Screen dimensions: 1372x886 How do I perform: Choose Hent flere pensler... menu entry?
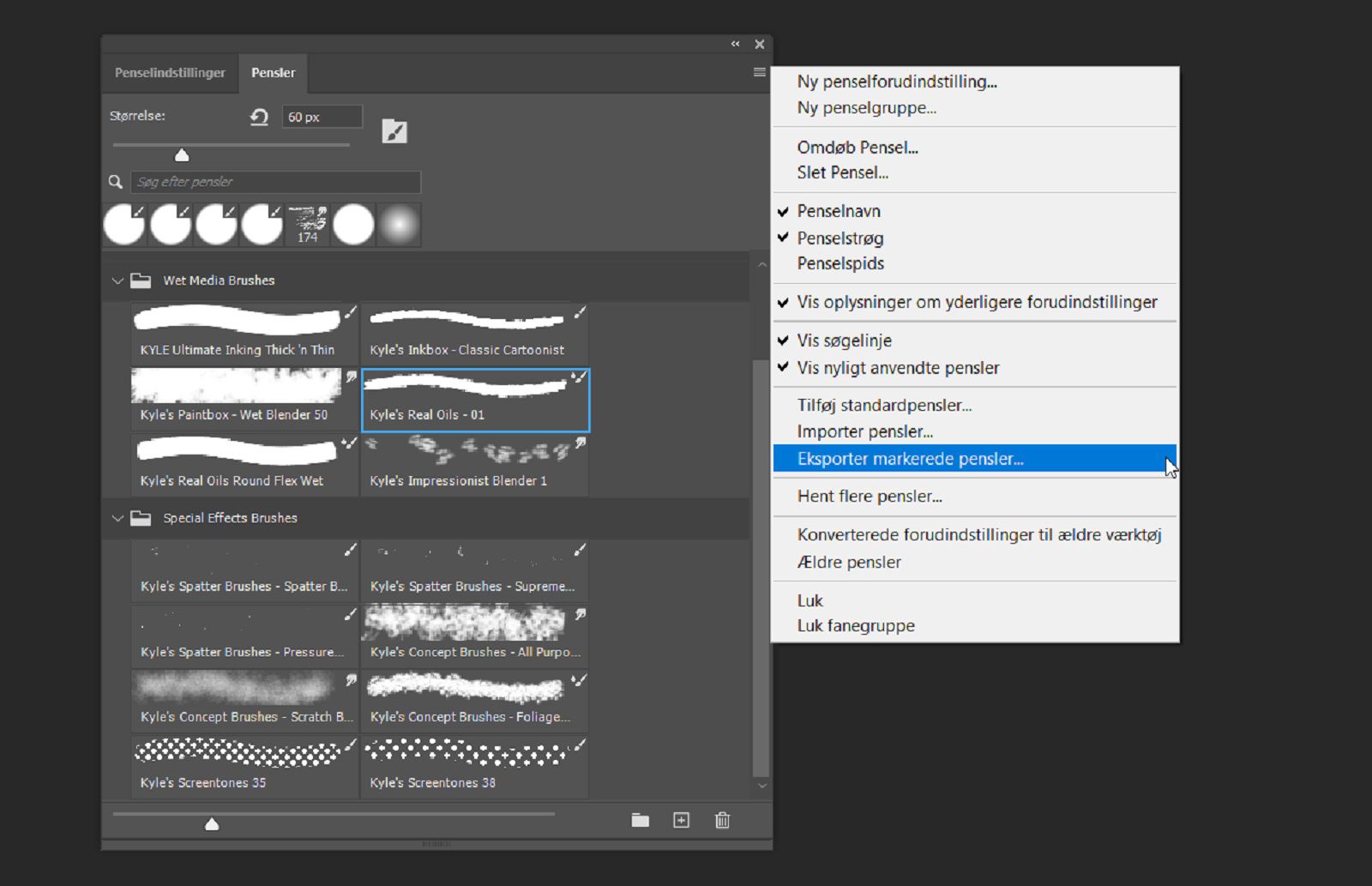pos(975,497)
